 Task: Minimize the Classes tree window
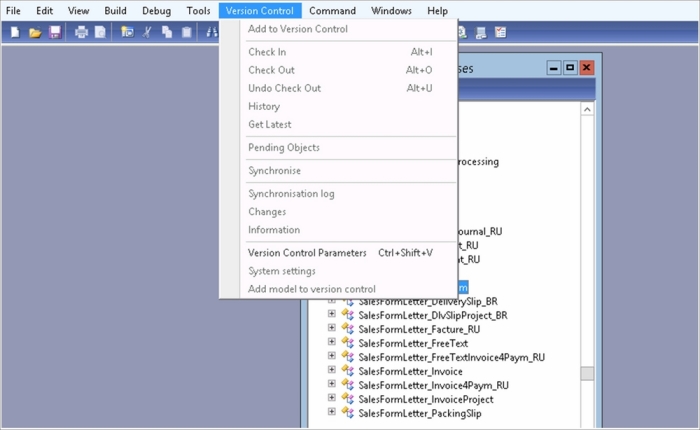(554, 68)
